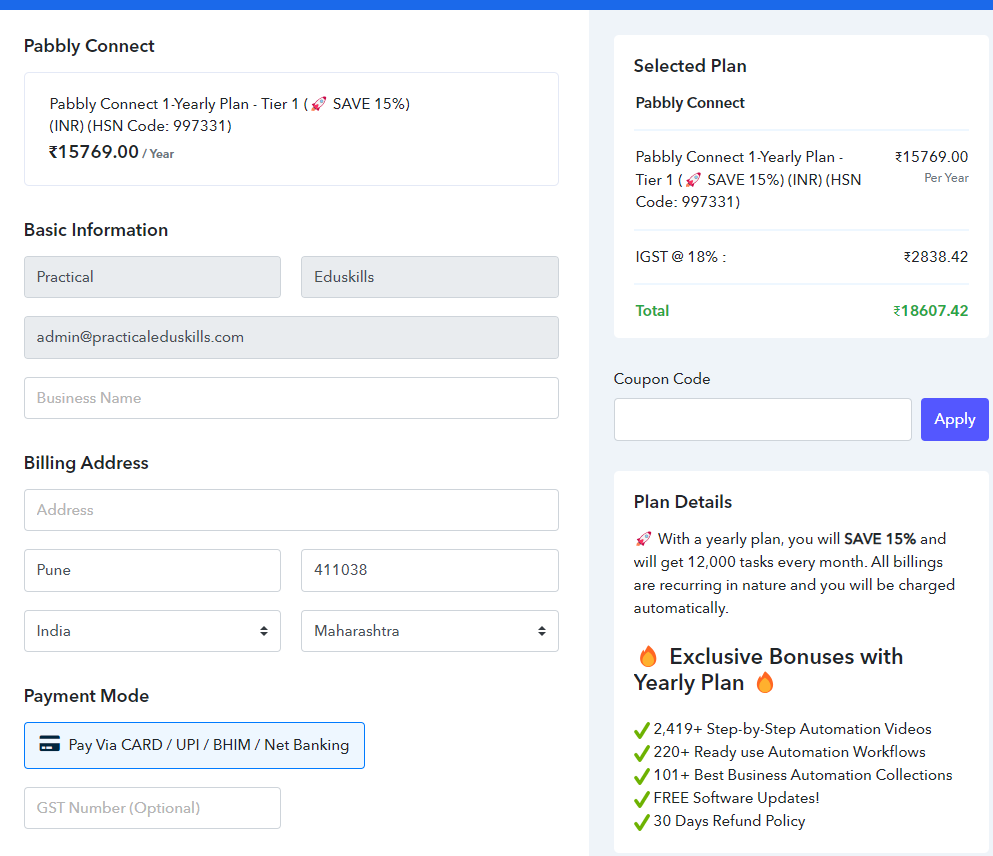Click the checkmark beside Step-by-Step Automation Videos
This screenshot has width=993, height=856.
[642, 730]
